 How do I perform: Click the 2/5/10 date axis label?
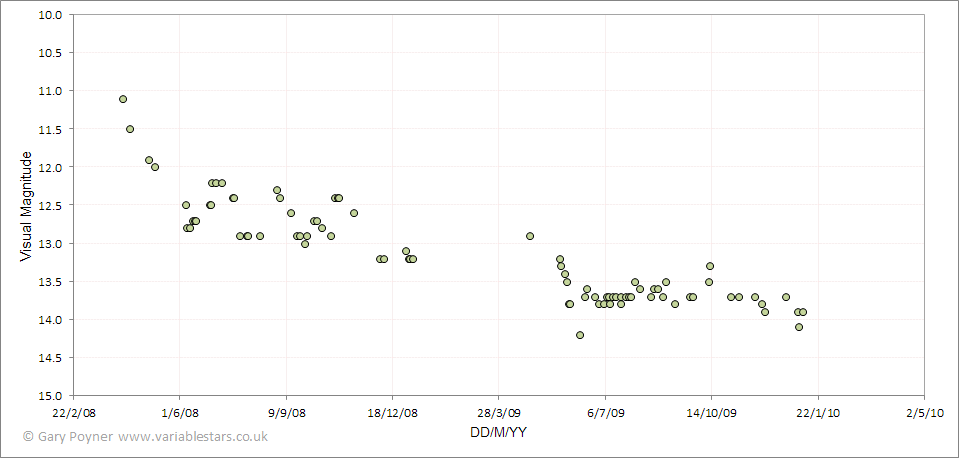[x=924, y=413]
